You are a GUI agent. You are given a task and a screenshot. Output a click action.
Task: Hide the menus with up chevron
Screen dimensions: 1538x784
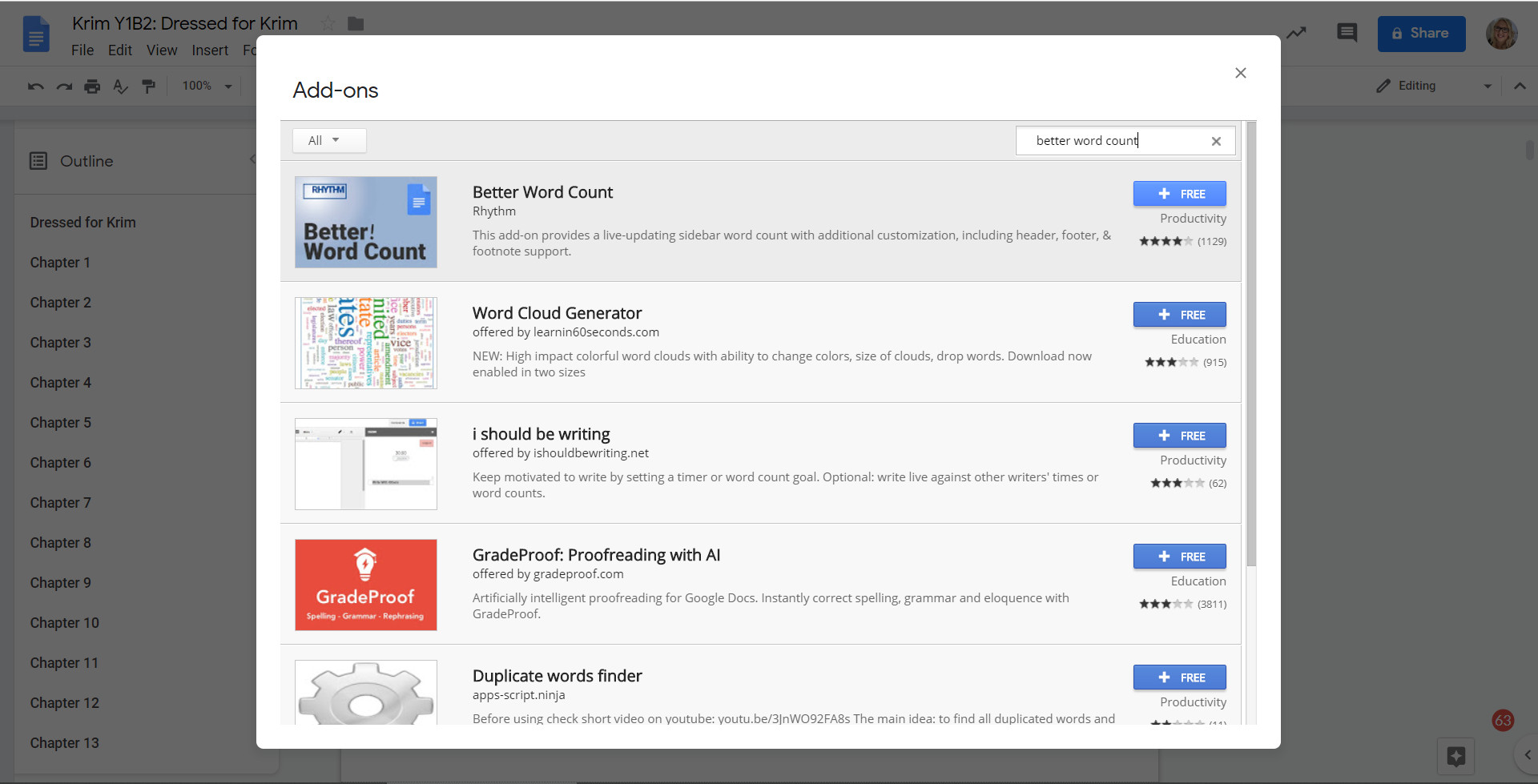[x=1519, y=86]
